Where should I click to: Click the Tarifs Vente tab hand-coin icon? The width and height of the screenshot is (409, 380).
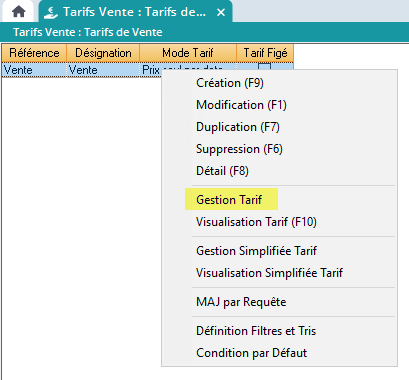[51, 12]
